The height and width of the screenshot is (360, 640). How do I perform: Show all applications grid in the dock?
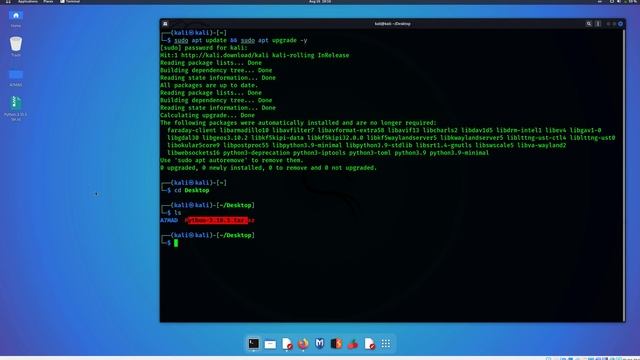(386, 344)
